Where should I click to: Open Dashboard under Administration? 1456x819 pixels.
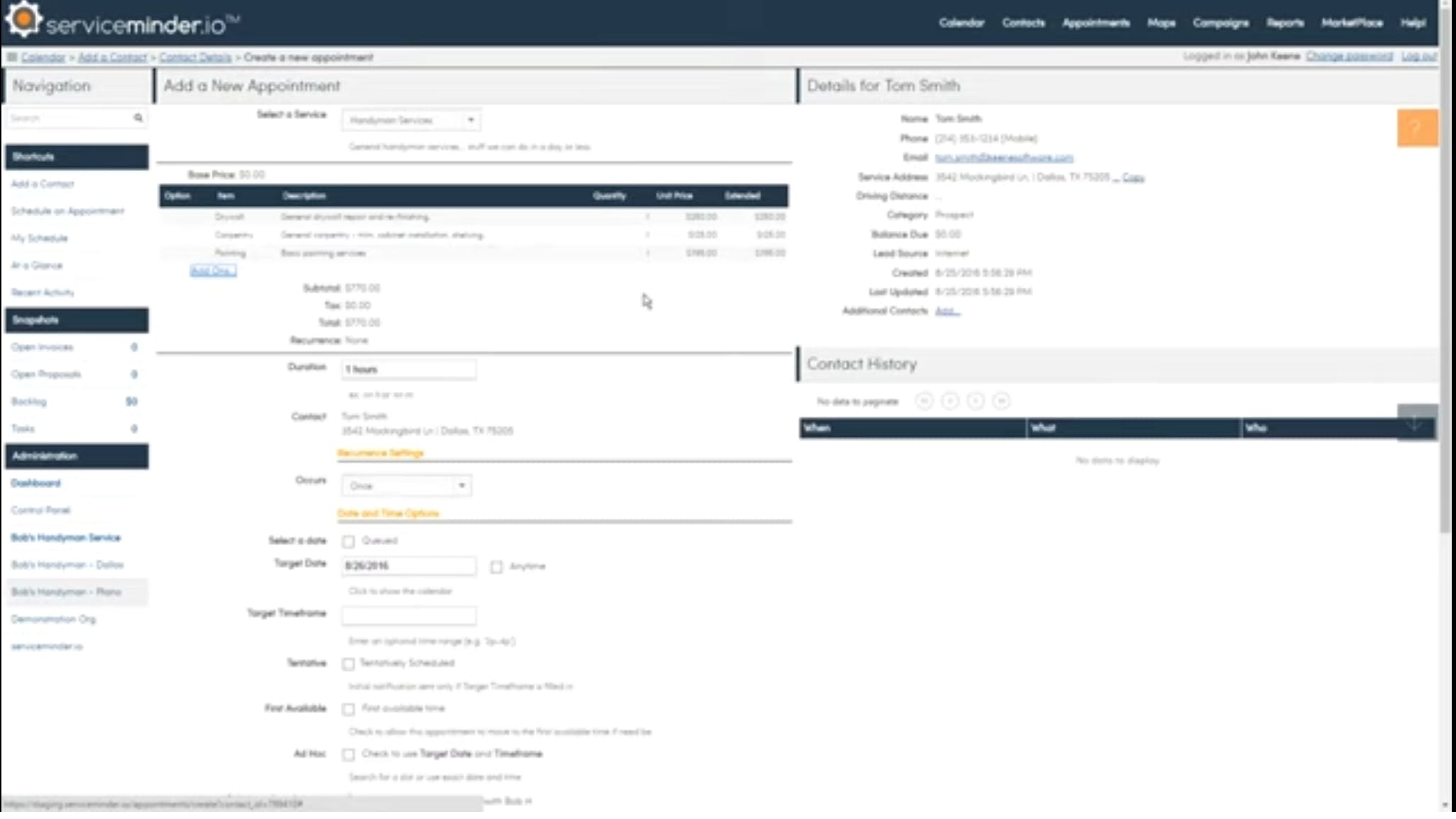(35, 483)
